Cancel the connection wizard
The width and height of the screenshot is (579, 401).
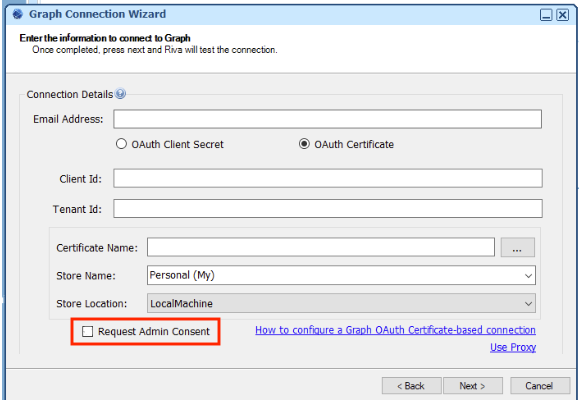[540, 386]
